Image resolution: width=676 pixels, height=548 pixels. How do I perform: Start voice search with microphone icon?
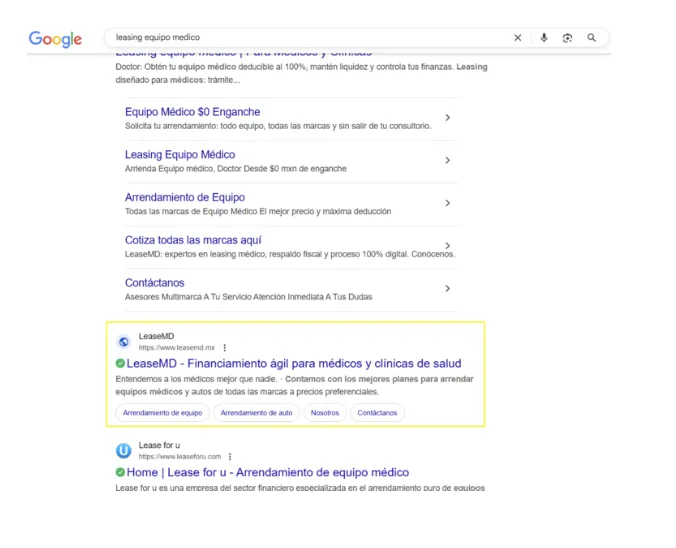(x=544, y=38)
